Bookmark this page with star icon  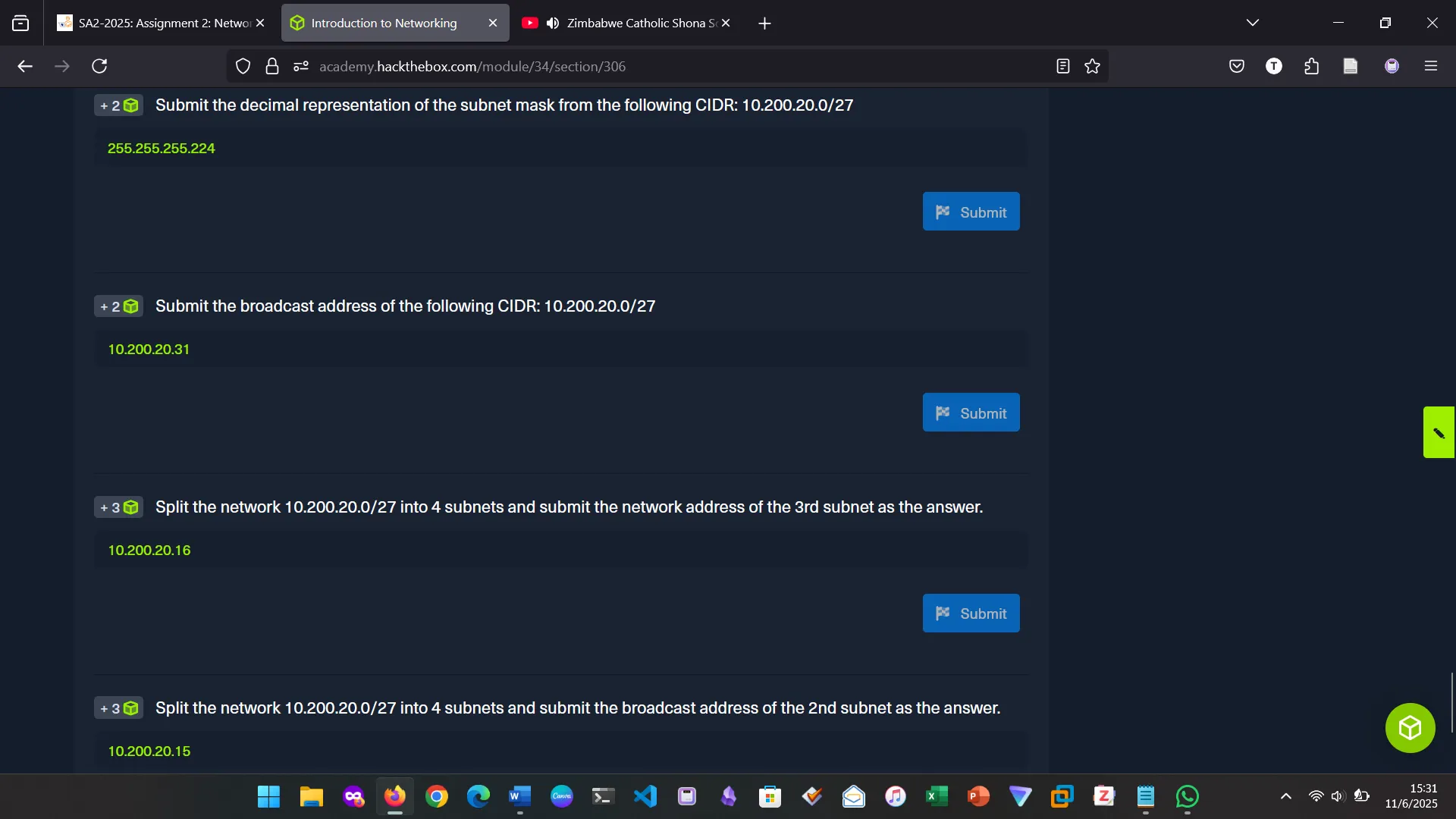click(x=1092, y=66)
